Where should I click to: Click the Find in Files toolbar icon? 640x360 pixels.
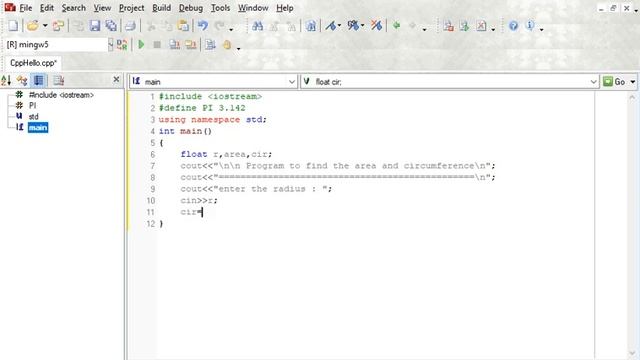click(311, 26)
